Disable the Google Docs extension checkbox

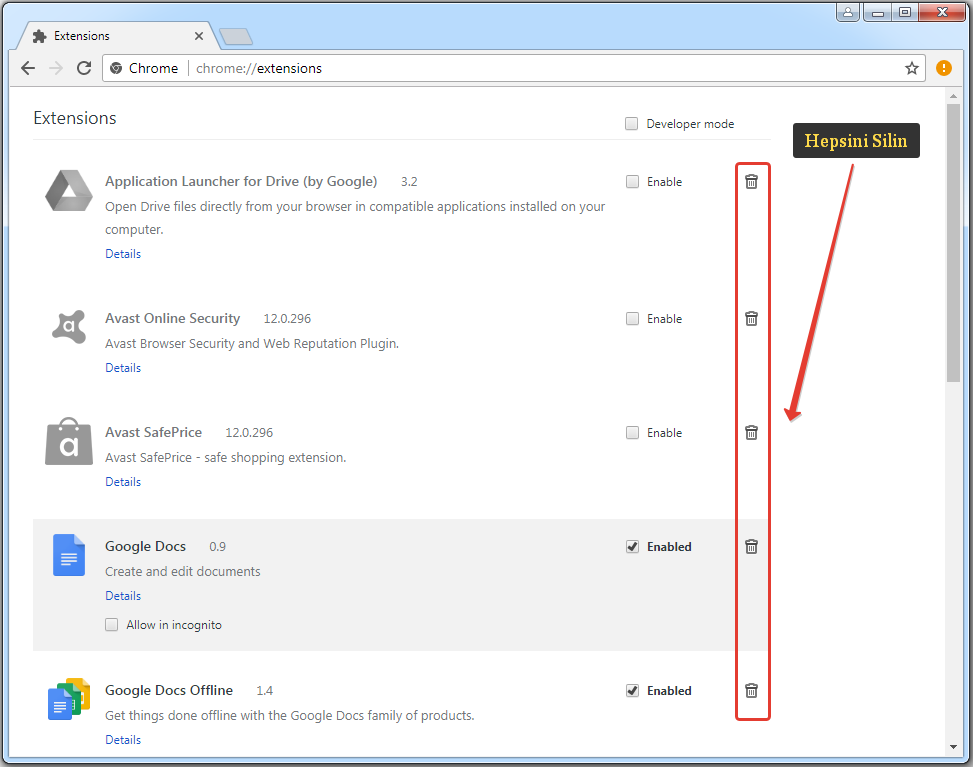point(632,547)
